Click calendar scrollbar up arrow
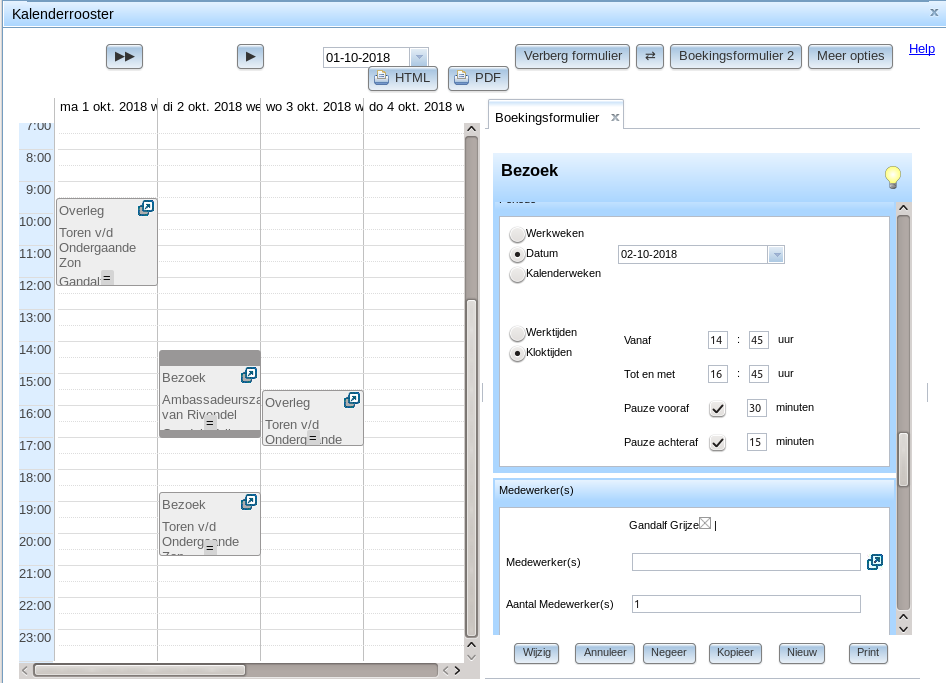The image size is (946, 683). click(x=472, y=129)
